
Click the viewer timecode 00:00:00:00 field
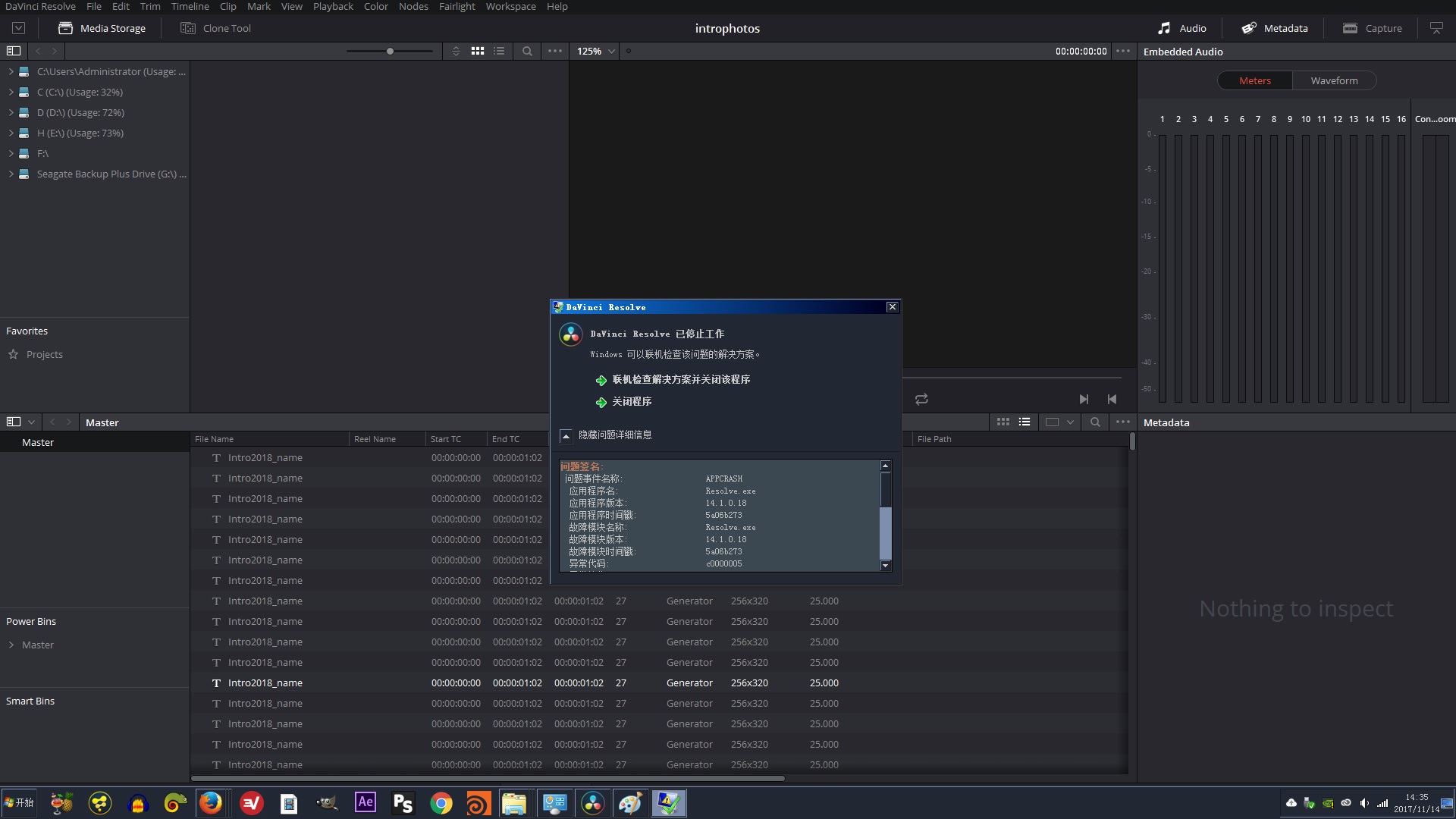[1081, 51]
